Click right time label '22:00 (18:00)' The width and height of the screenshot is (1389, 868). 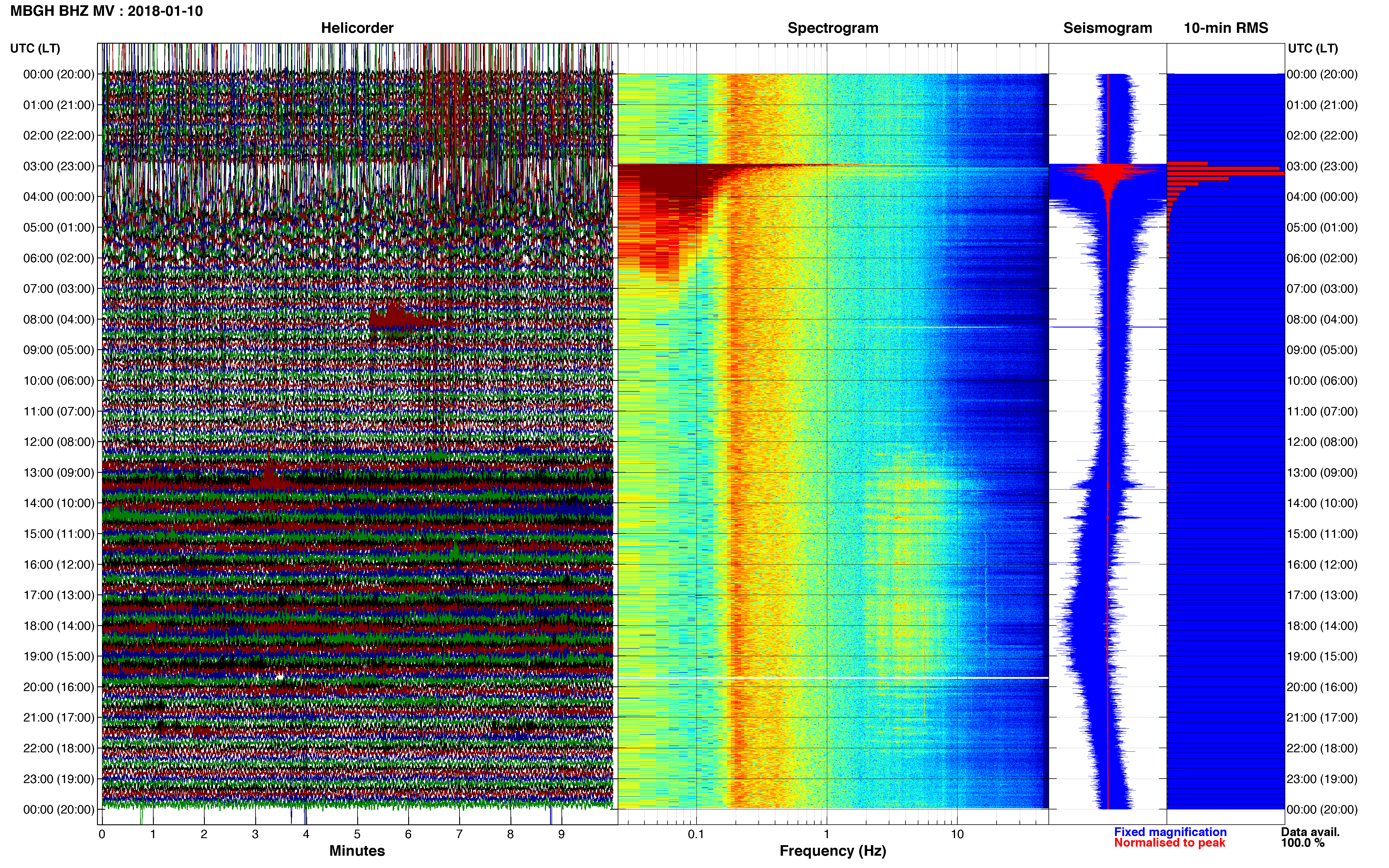pos(1322,748)
